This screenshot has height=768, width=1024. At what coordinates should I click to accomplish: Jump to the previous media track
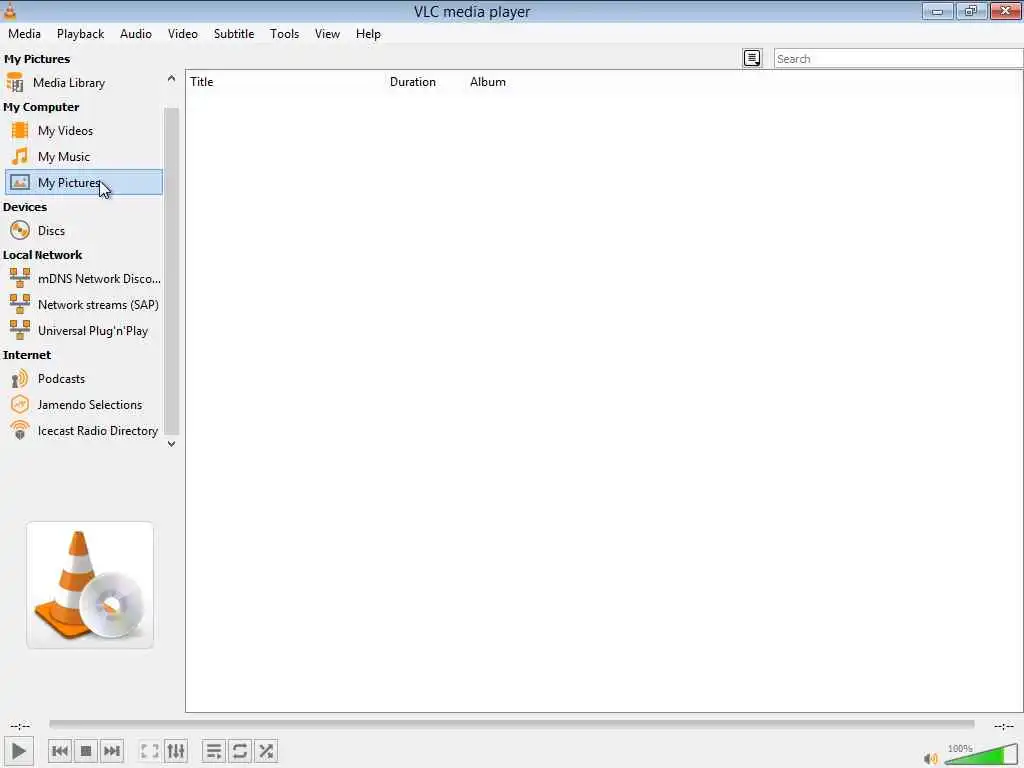pyautogui.click(x=60, y=751)
